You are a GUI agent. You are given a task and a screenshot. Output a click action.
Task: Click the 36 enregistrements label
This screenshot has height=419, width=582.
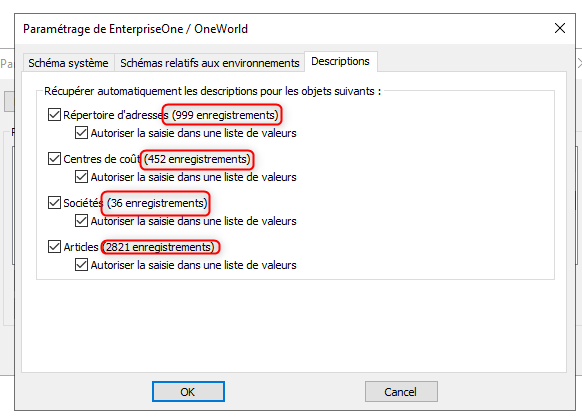click(x=157, y=203)
